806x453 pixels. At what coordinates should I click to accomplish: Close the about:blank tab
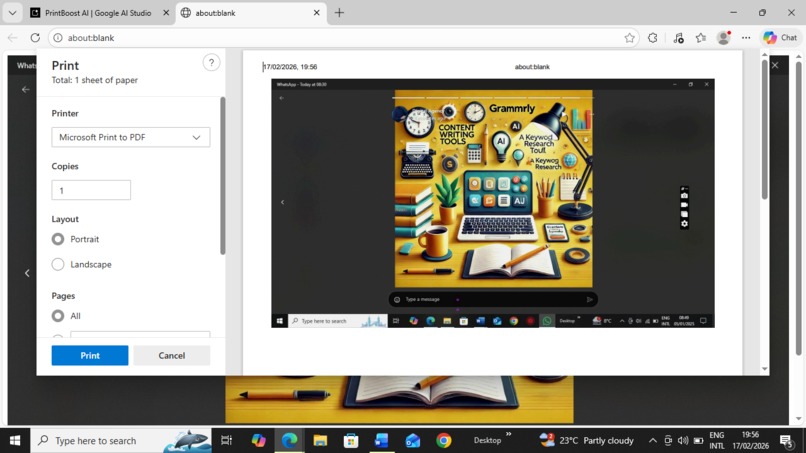tap(317, 13)
